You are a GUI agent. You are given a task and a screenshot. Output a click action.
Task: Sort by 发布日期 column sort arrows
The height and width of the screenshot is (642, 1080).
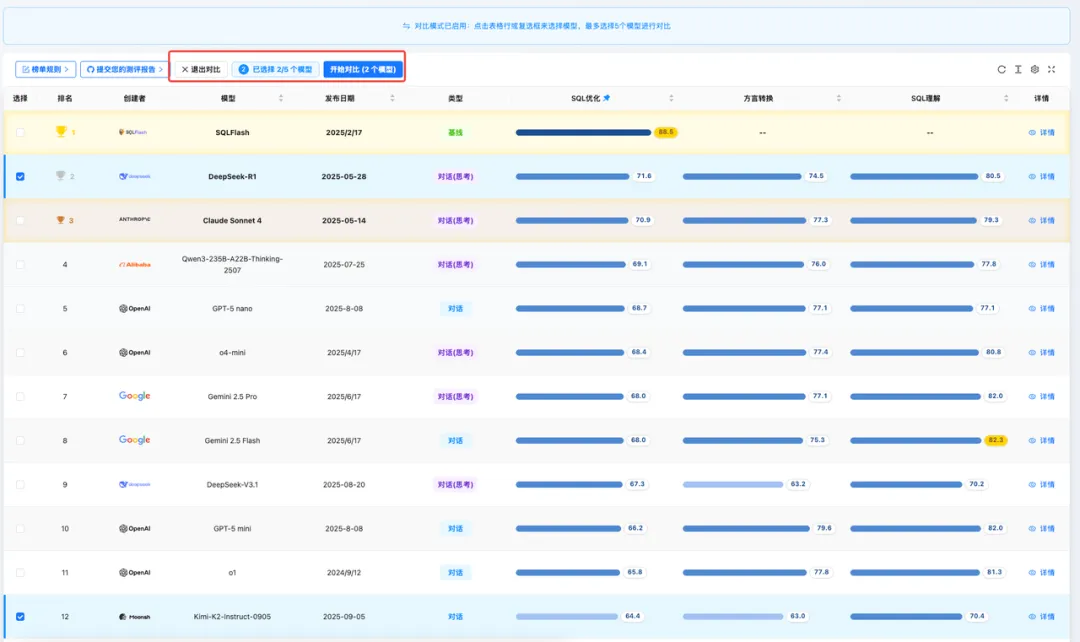click(392, 98)
